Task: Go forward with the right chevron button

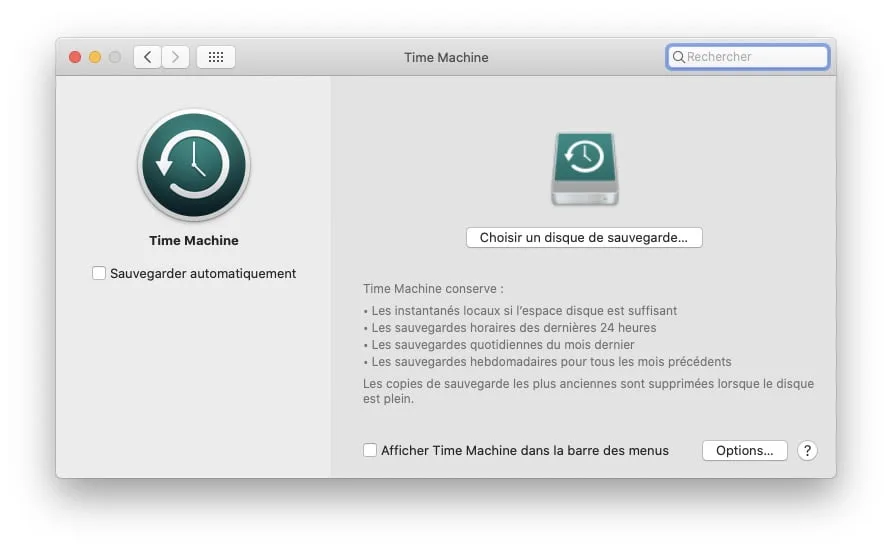Action: point(175,57)
